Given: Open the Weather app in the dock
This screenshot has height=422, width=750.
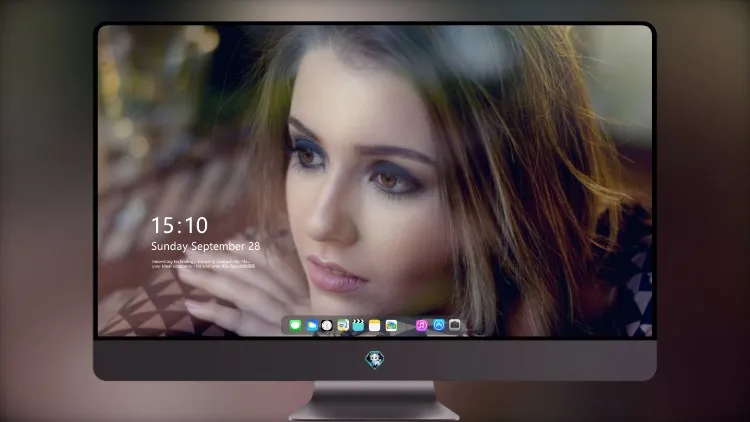Looking at the screenshot, I should [311, 325].
